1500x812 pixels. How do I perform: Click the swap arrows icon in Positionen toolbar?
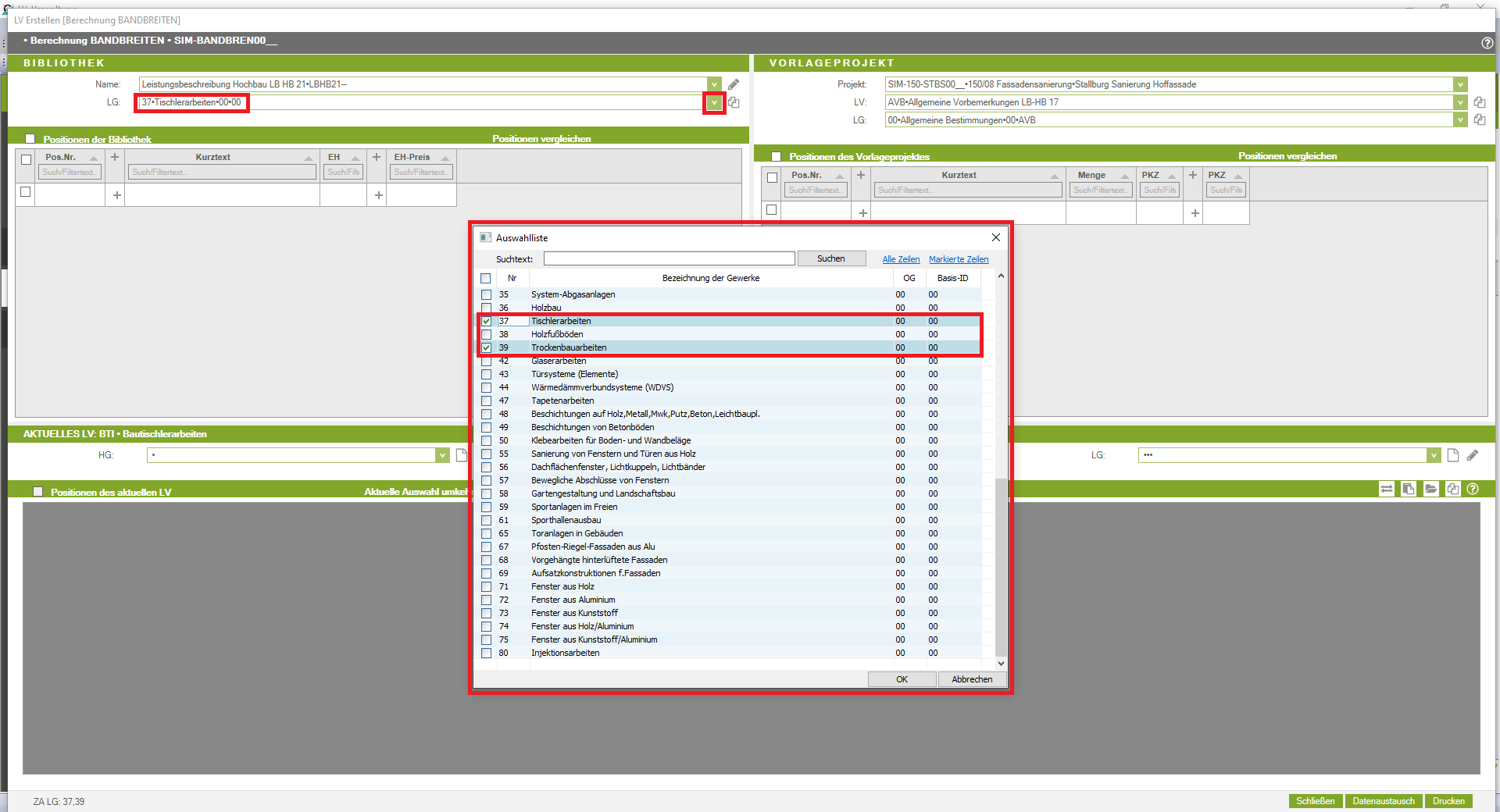[1386, 489]
